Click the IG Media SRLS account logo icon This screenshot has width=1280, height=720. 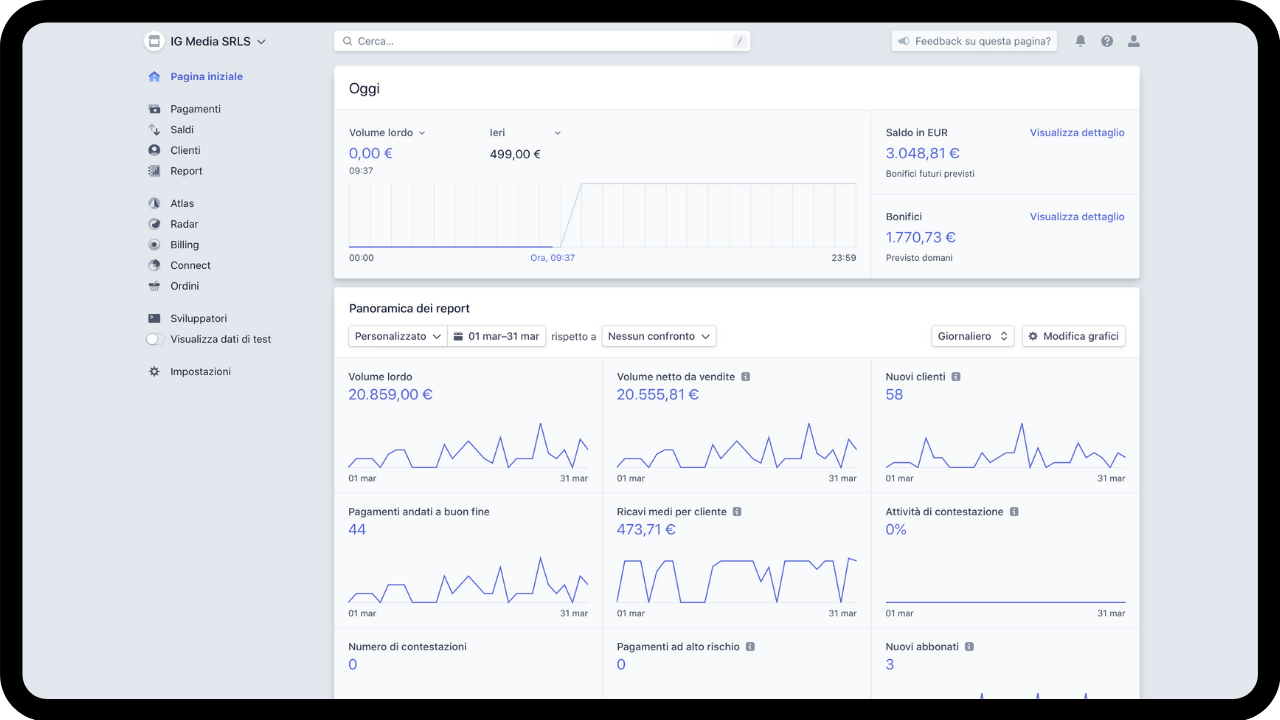[x=153, y=41]
